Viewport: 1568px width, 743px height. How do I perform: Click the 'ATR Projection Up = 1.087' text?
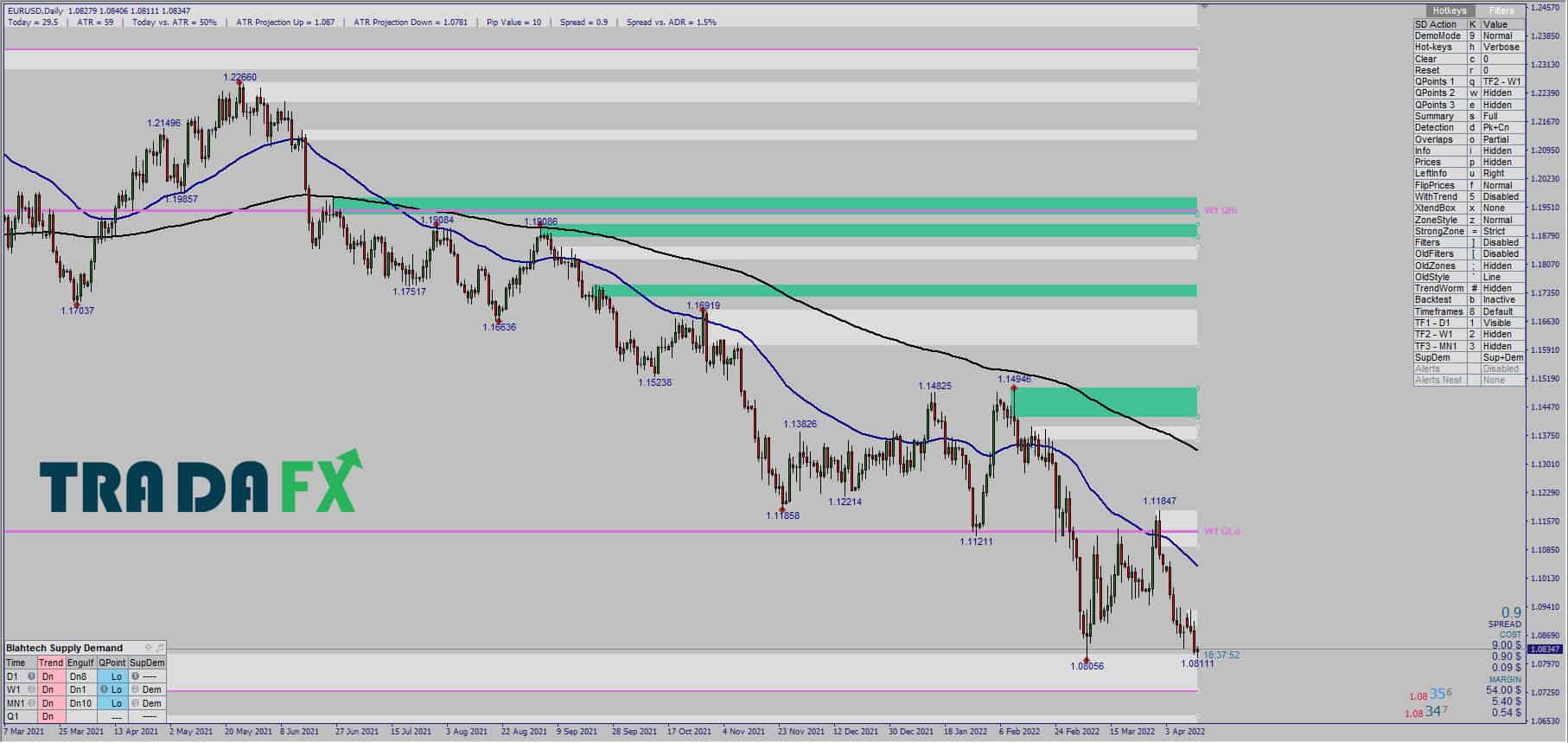coord(284,22)
